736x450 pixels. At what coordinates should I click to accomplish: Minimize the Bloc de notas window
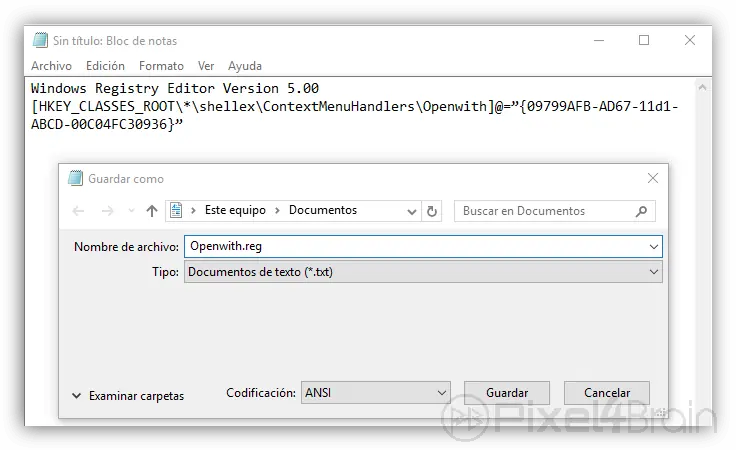[599, 40]
